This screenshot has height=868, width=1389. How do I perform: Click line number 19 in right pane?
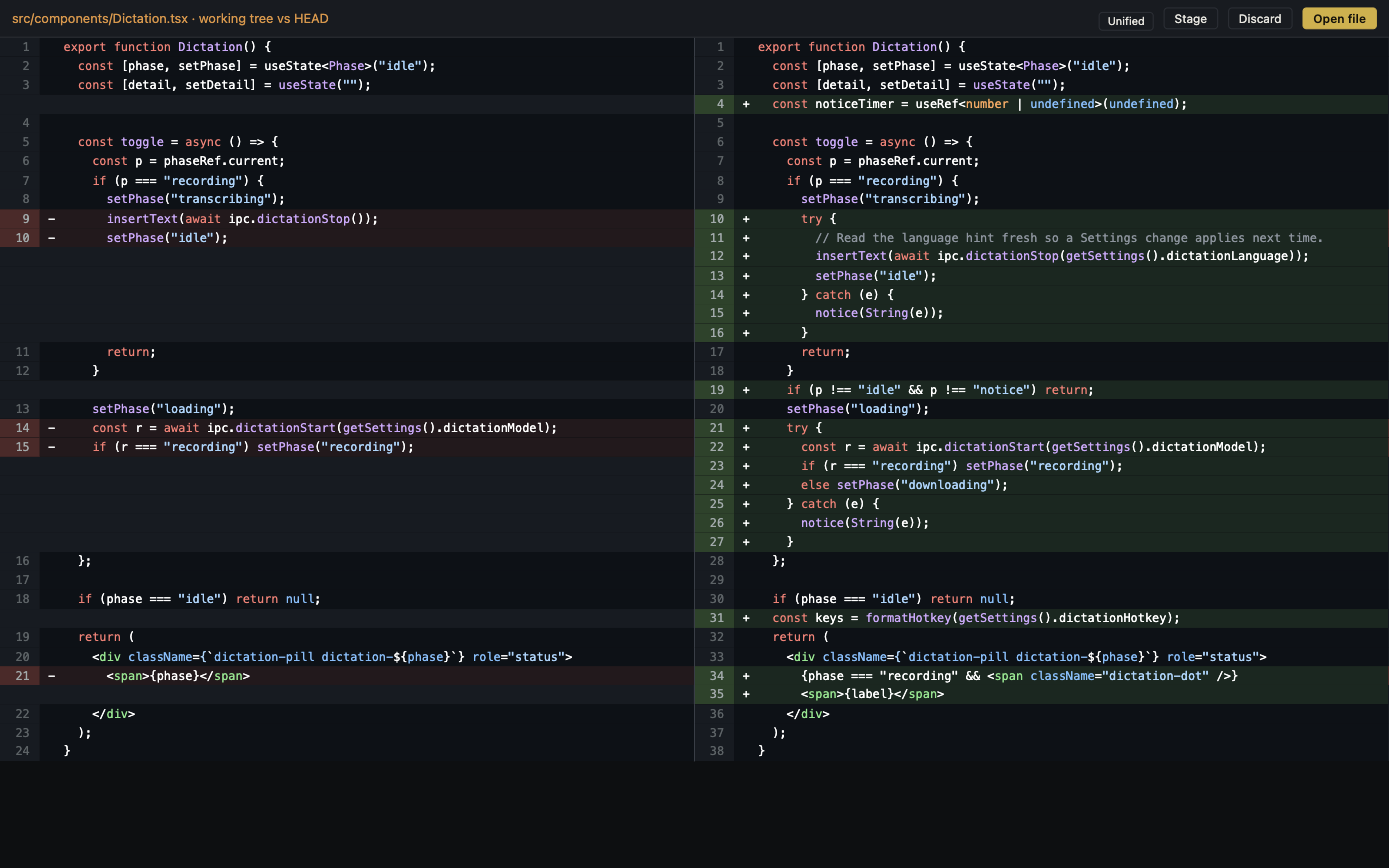pos(716,389)
